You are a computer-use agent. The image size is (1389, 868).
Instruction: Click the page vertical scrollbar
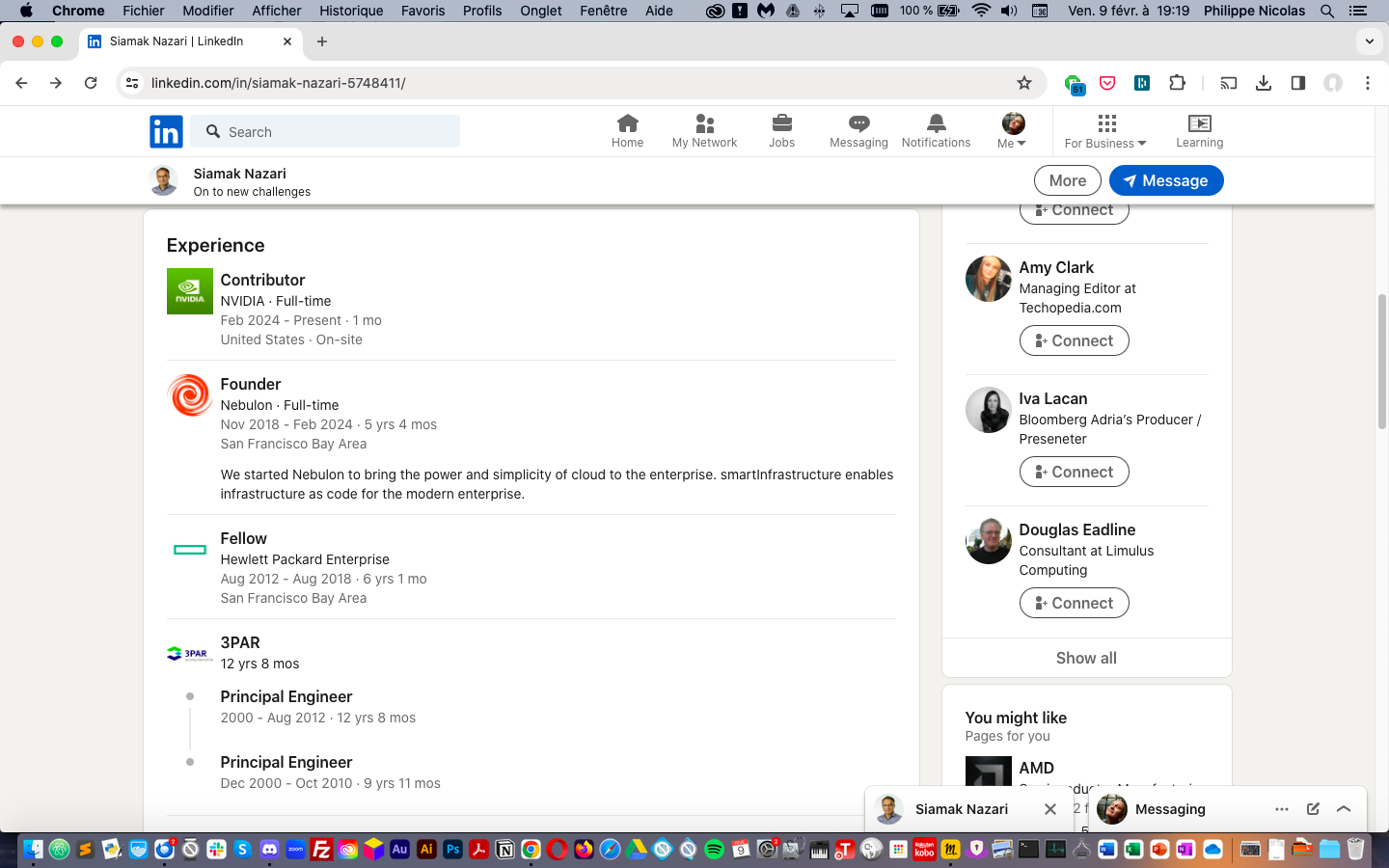pos(1381,362)
